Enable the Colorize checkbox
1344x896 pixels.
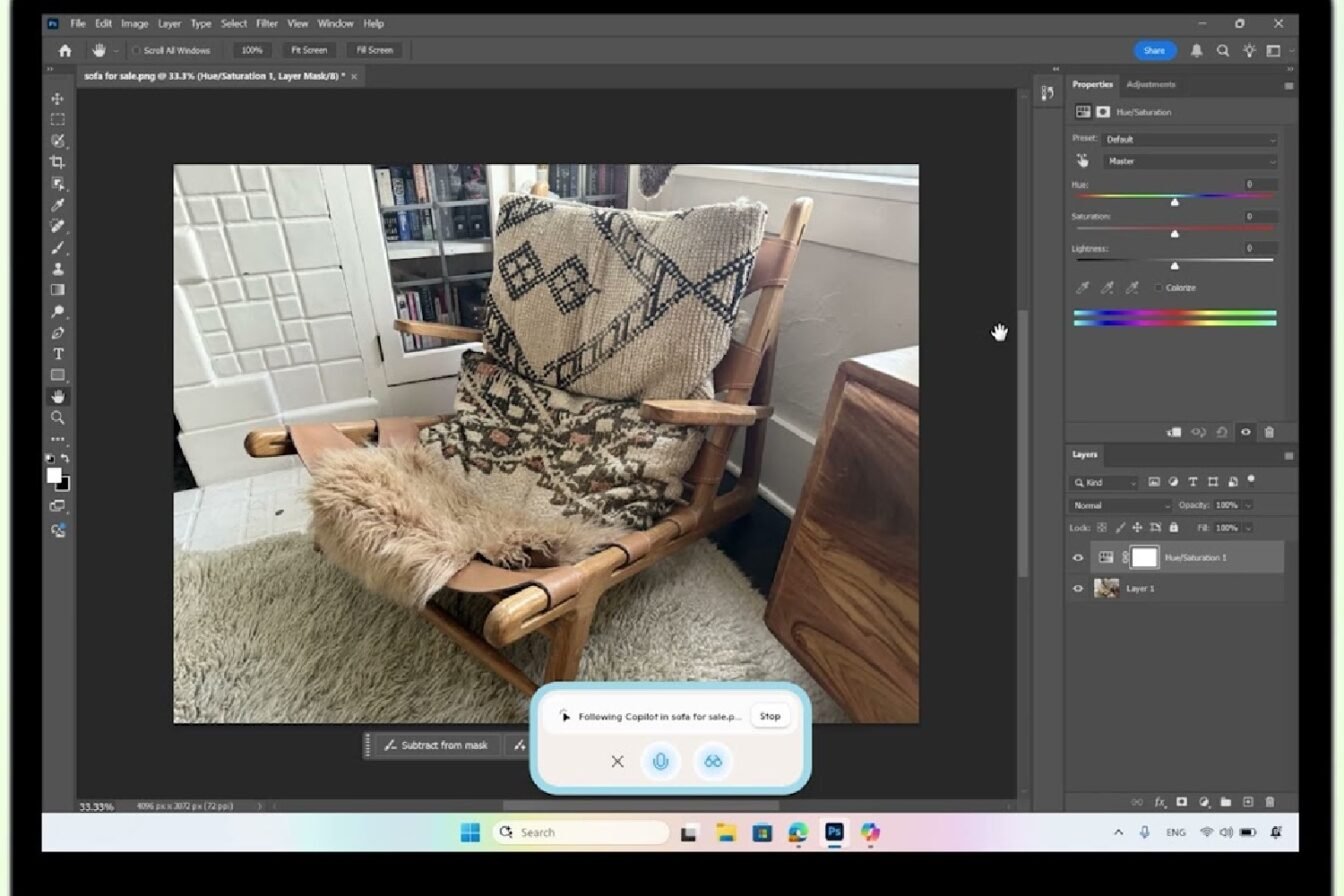pos(1159,288)
